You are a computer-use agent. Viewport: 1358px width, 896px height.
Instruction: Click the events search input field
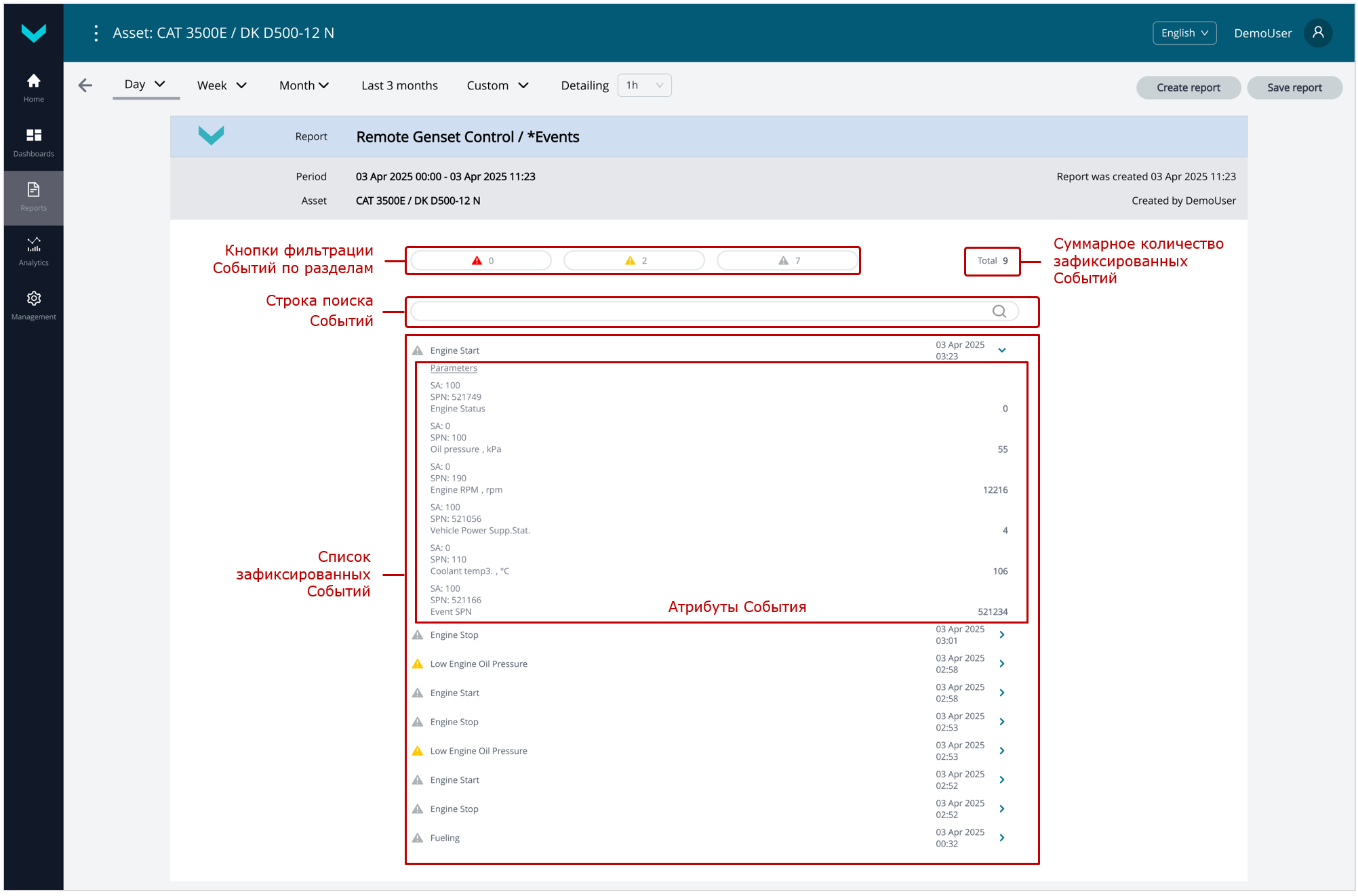pos(698,311)
